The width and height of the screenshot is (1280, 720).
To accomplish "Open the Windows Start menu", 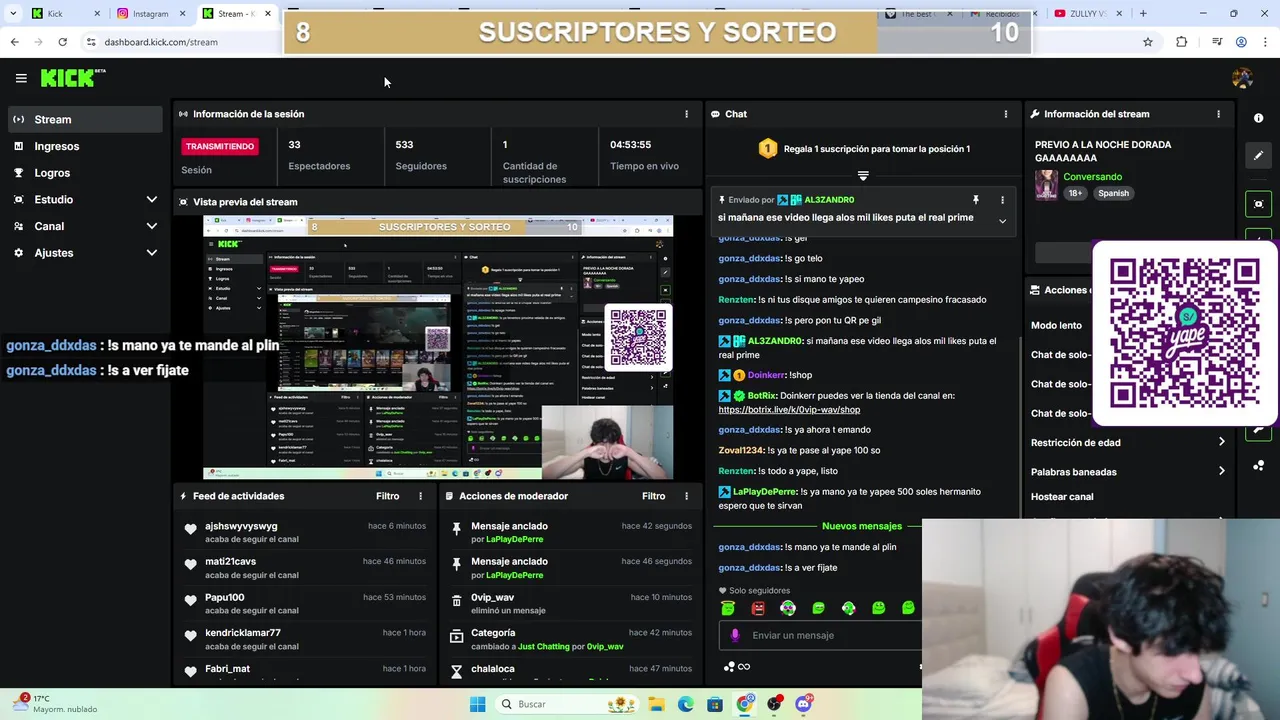I will 477,704.
